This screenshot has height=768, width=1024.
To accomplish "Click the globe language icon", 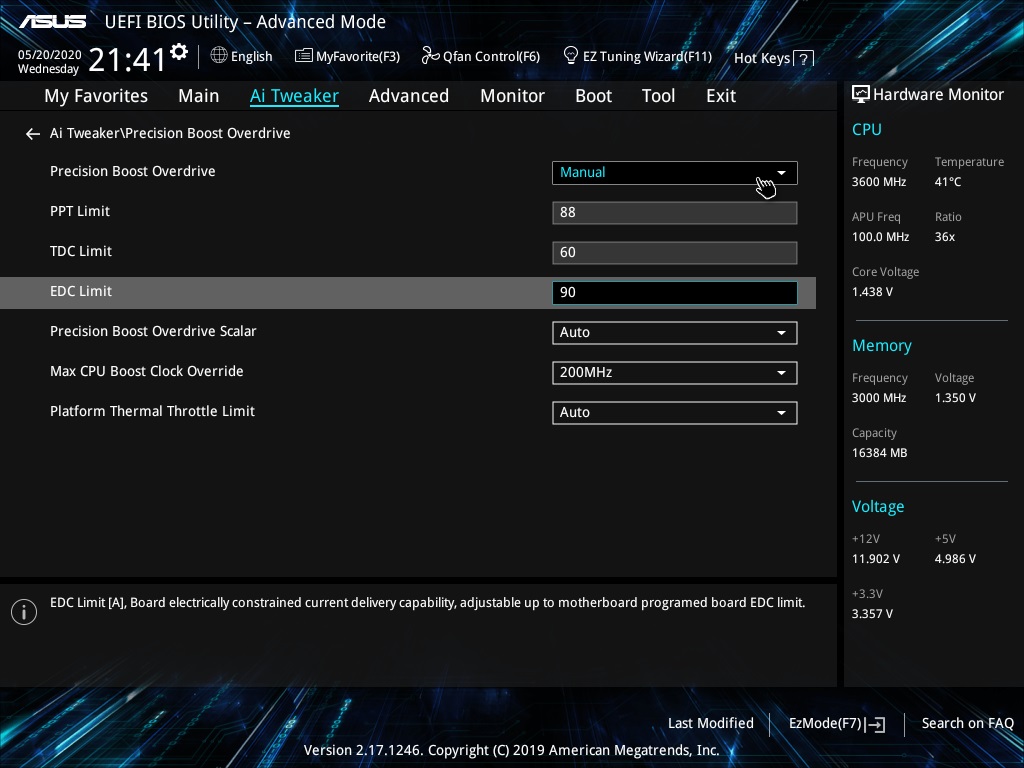I will 219,56.
